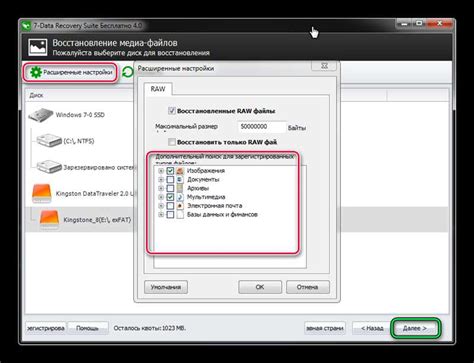Expand the Архивы tree node

pos(161,188)
